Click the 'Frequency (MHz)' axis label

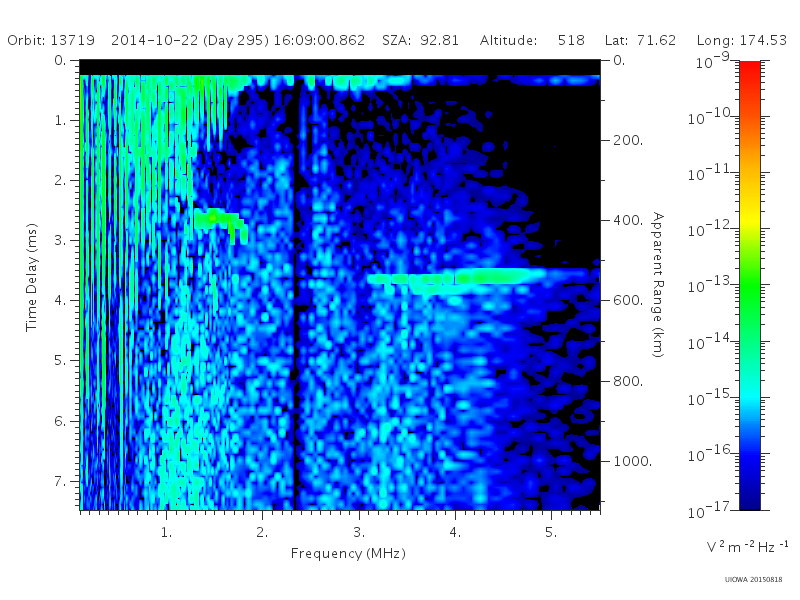[x=348, y=553]
